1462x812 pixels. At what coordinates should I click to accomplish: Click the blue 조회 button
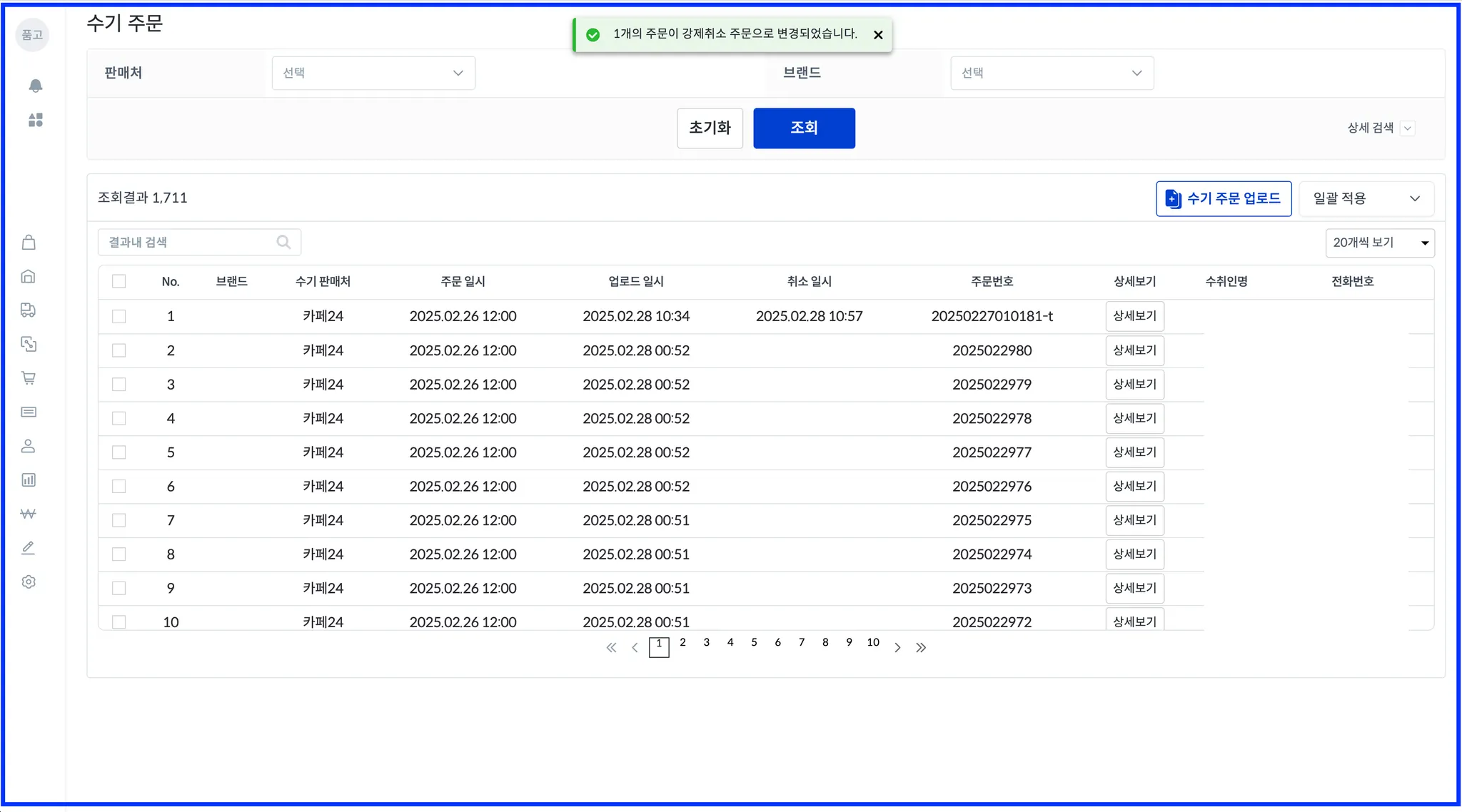804,128
